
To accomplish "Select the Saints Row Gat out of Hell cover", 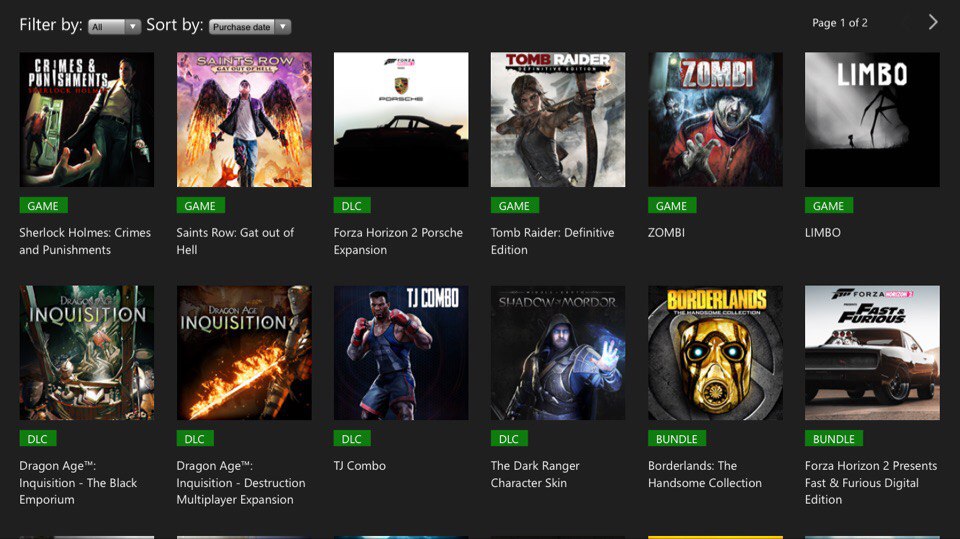I will (244, 119).
